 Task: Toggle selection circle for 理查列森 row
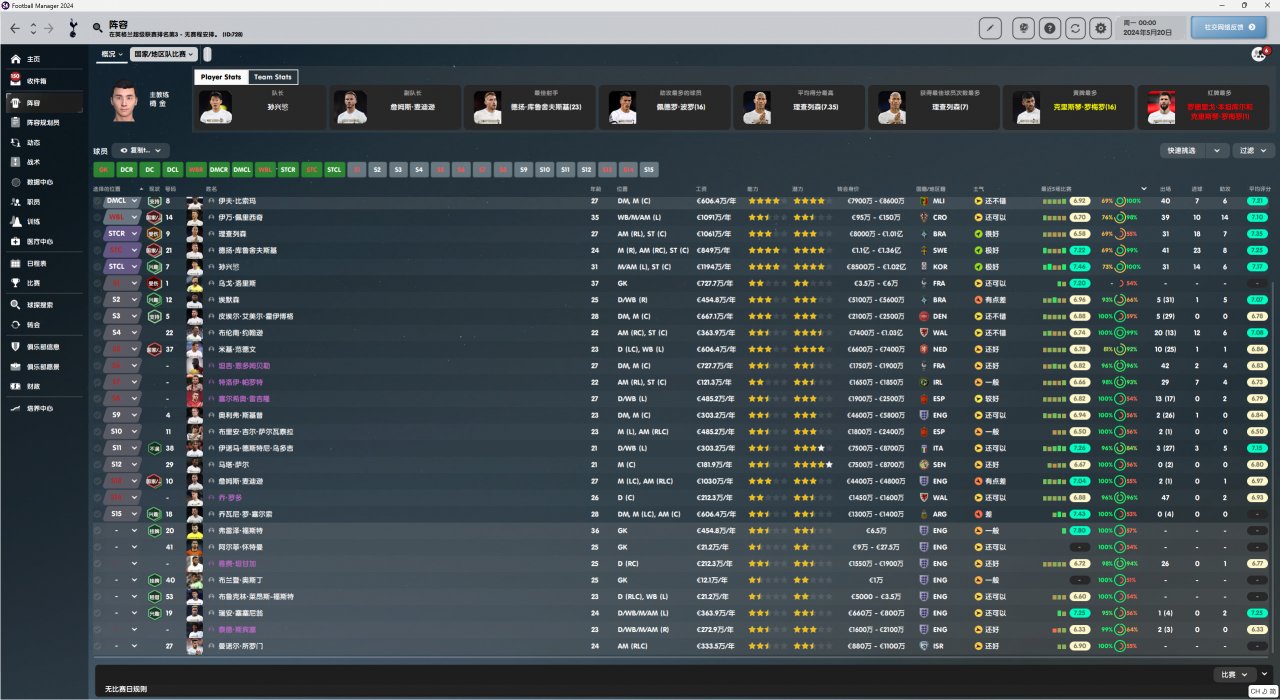click(98, 234)
